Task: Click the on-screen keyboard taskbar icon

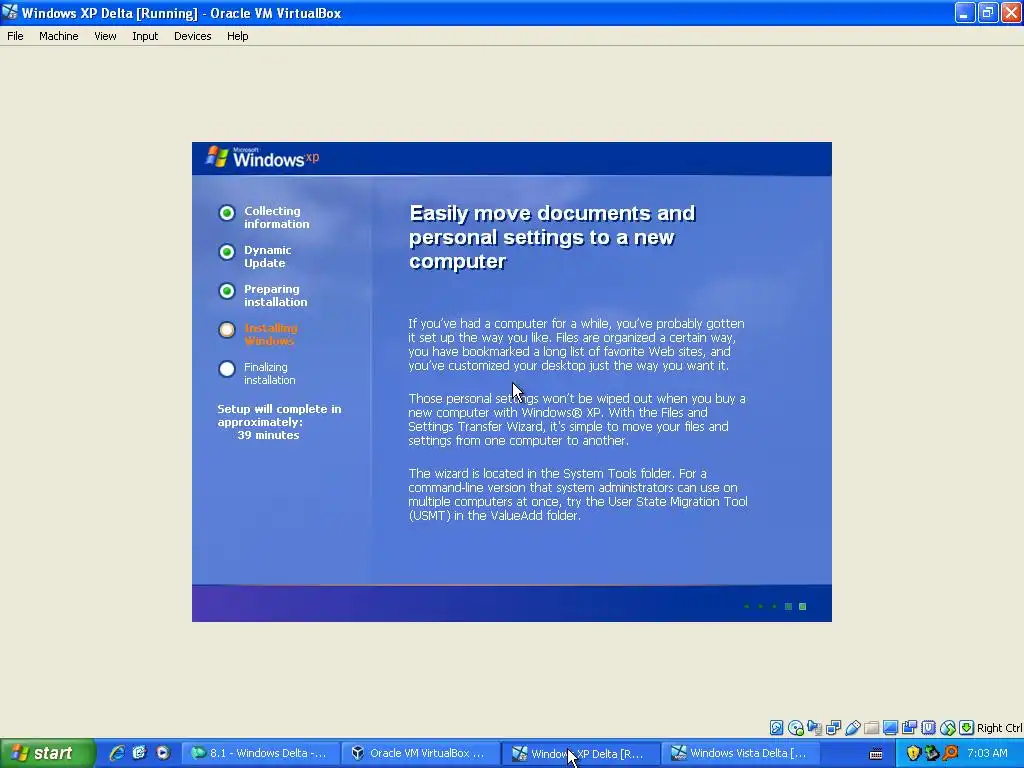Action: click(876, 754)
